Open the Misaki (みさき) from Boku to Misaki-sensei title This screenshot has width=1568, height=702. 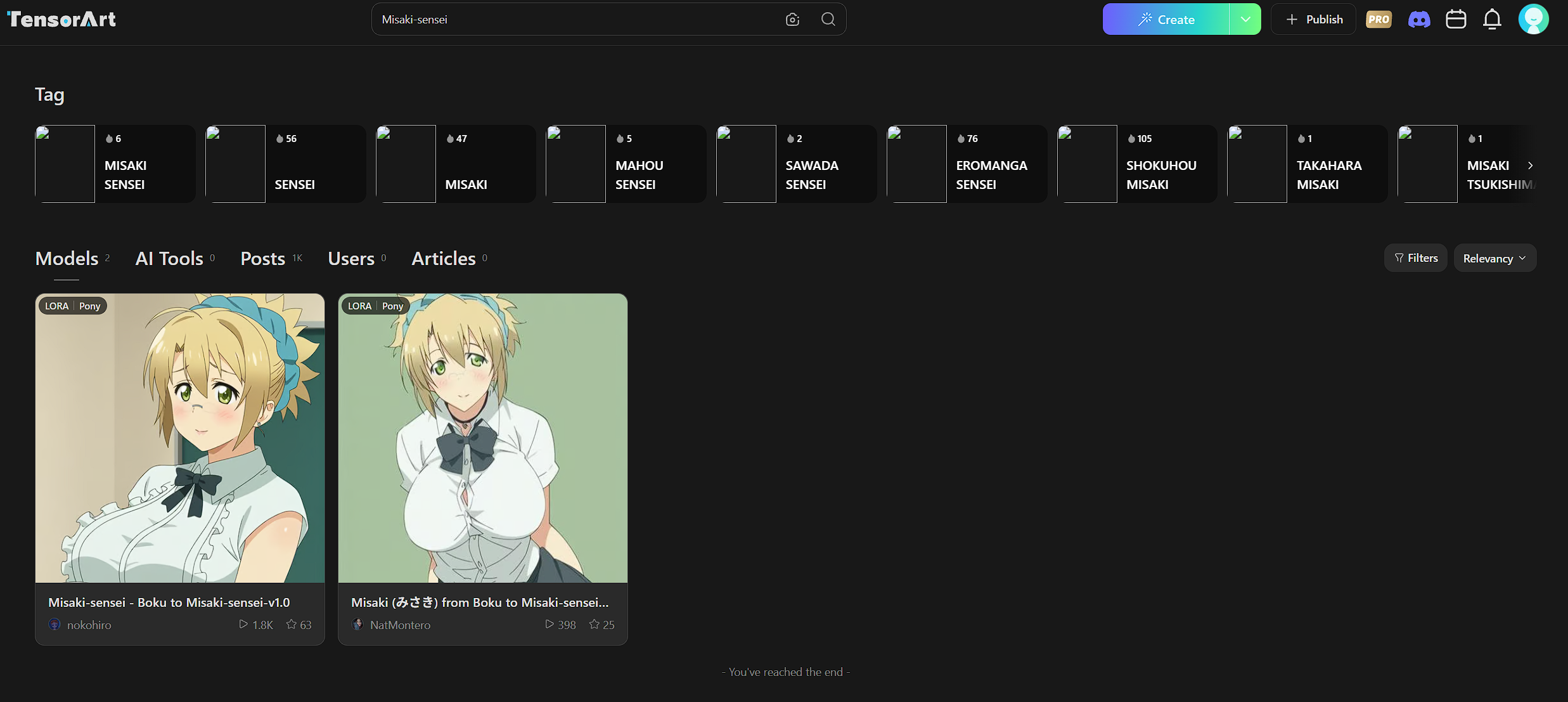480,602
